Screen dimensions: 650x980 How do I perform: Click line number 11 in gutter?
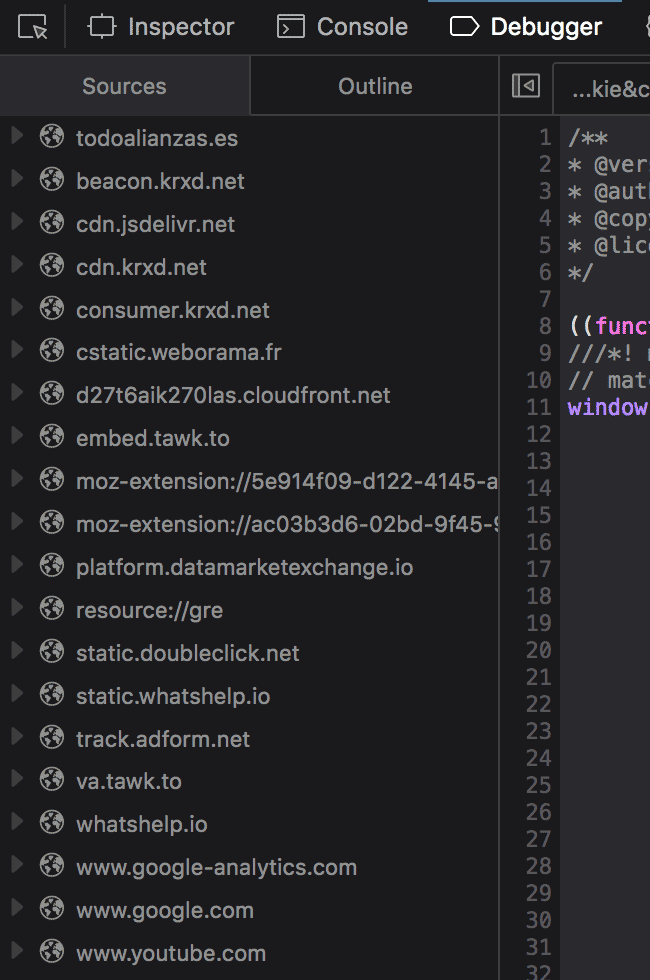point(539,407)
